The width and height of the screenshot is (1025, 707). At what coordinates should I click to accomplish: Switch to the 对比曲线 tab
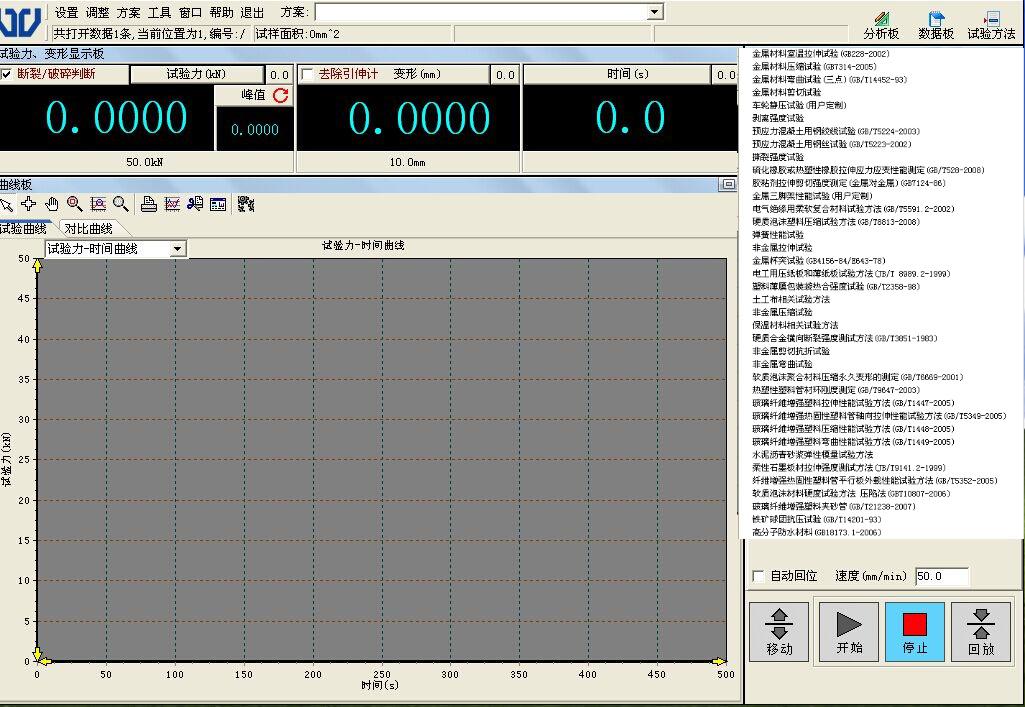click(88, 229)
